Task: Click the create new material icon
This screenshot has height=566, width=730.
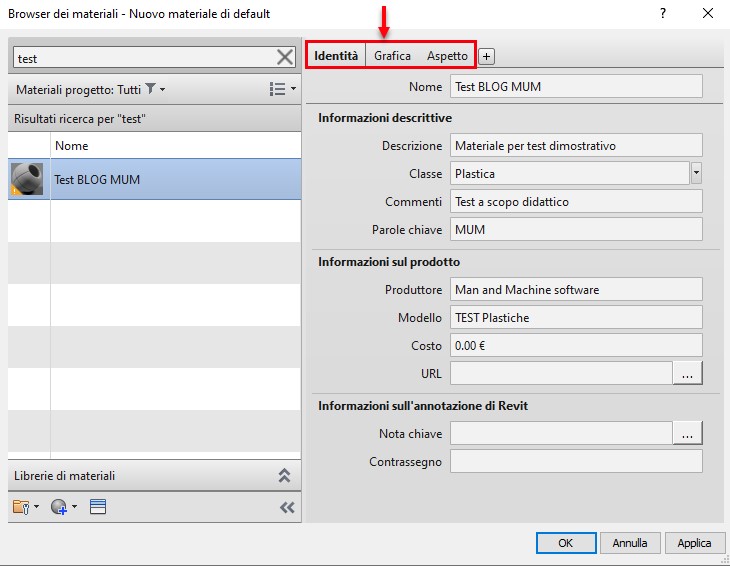Action: 61,507
